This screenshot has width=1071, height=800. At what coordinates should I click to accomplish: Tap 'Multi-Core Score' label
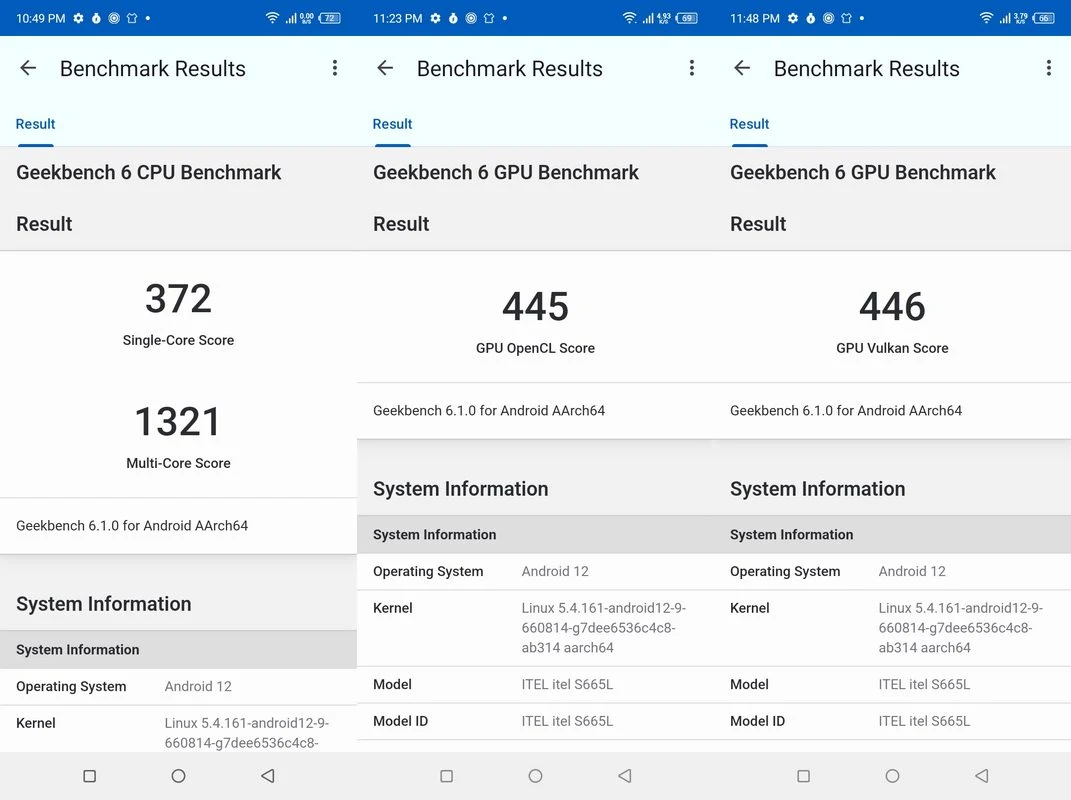pyautogui.click(x=178, y=463)
